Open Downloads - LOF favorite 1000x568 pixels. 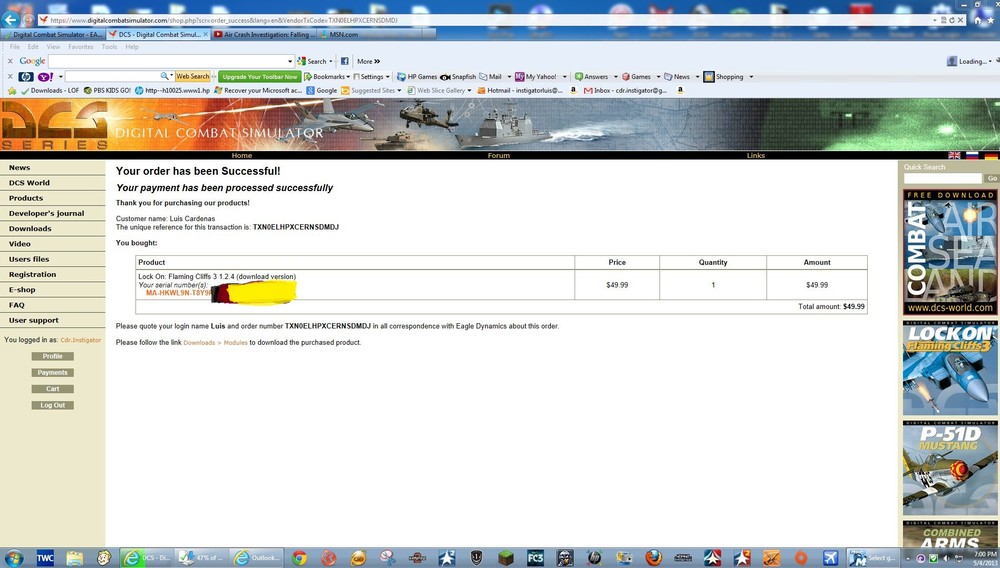pos(50,91)
